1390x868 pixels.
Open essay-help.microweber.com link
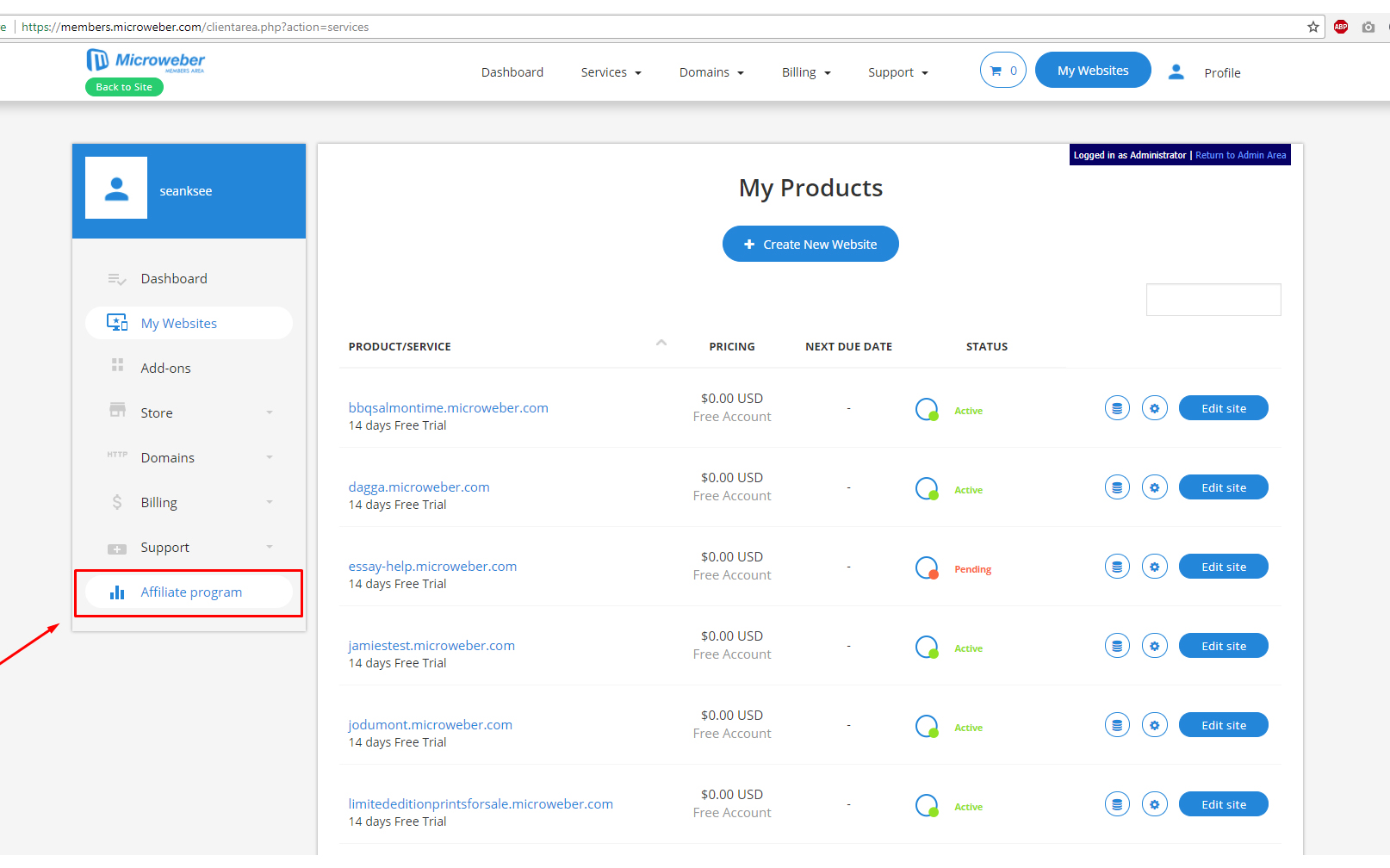tap(432, 566)
